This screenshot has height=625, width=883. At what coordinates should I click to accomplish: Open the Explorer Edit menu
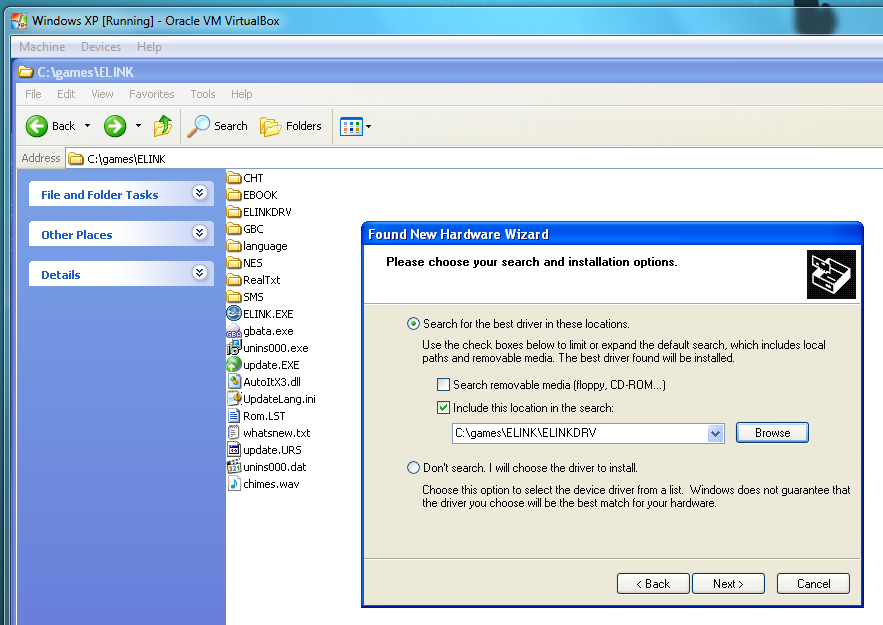pyautogui.click(x=66, y=94)
